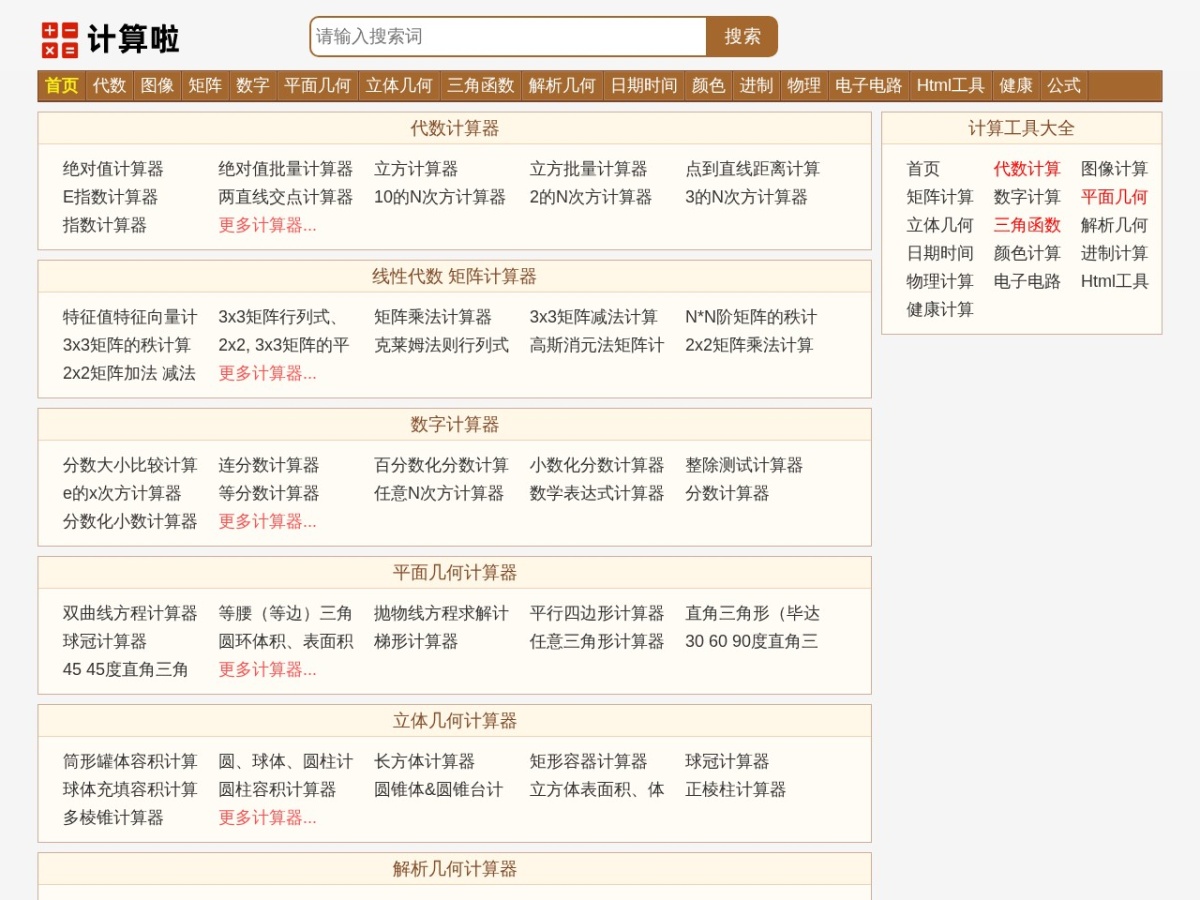Click 进制计算 in the sidebar
1200x900 pixels.
(1114, 253)
